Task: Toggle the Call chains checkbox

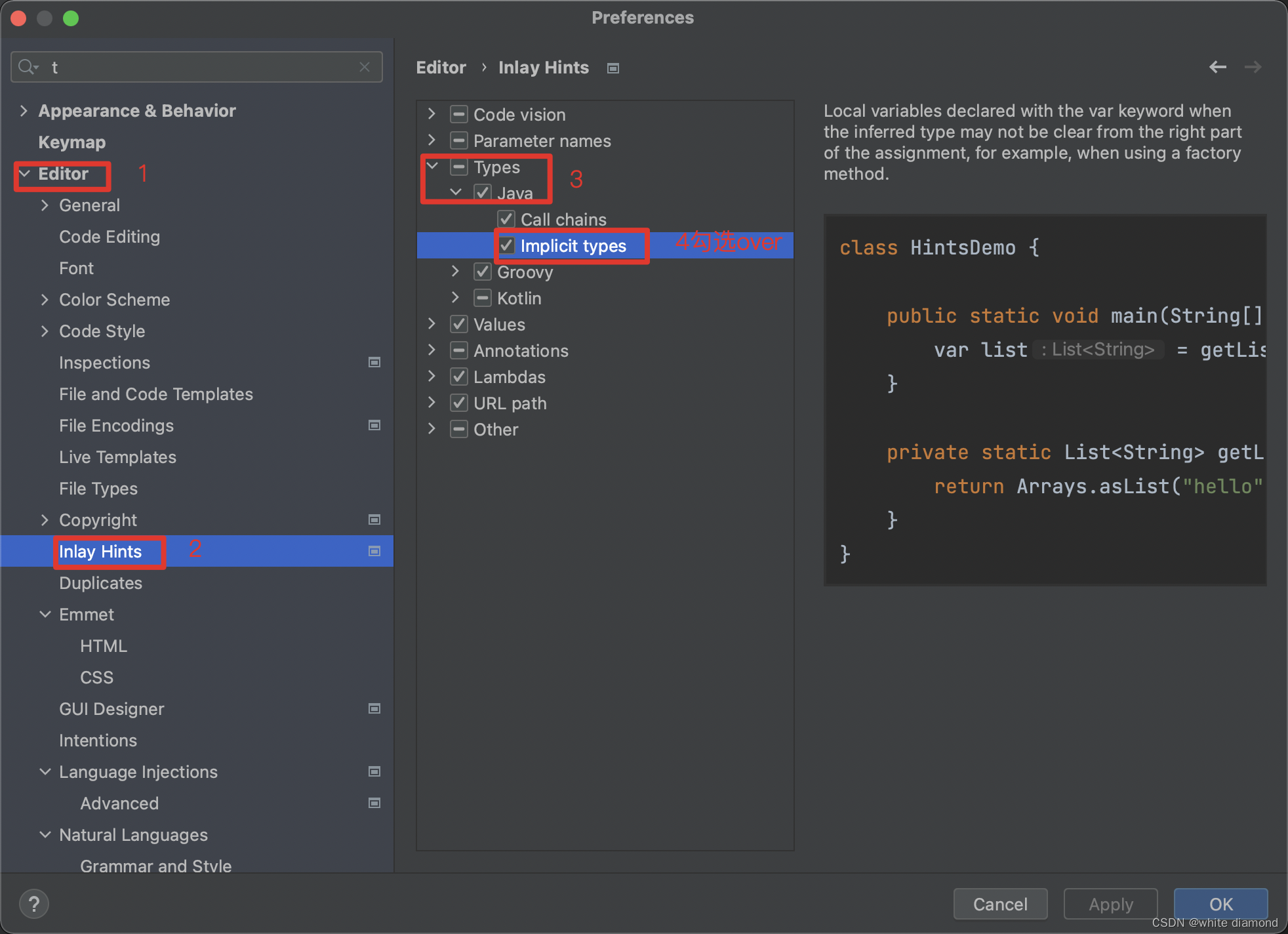Action: pos(506,219)
